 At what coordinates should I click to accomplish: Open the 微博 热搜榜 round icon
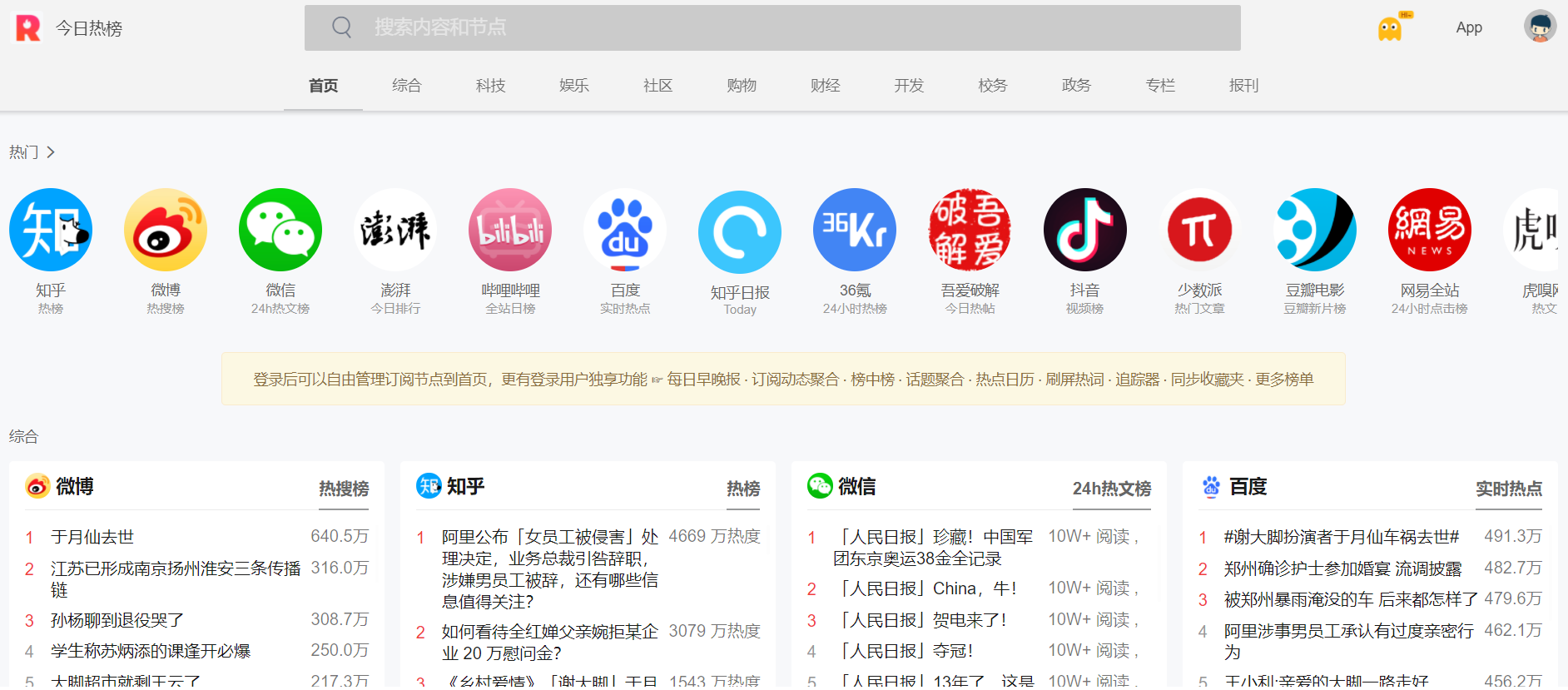pos(166,230)
